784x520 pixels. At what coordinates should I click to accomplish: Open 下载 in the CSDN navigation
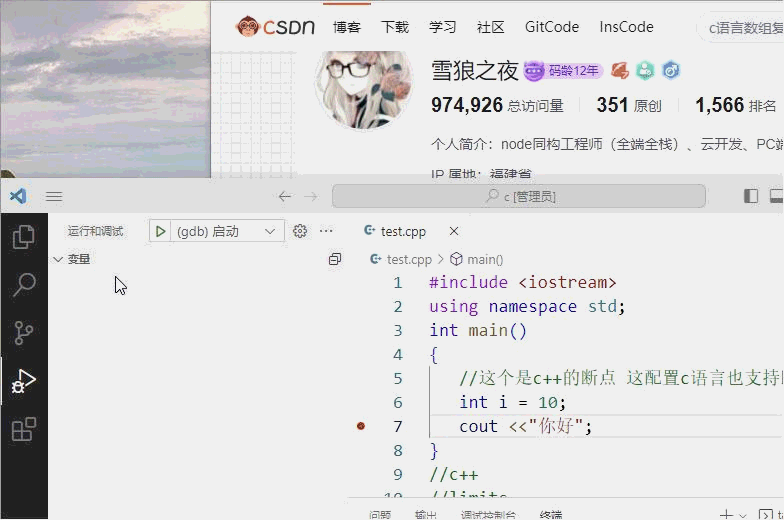click(x=395, y=27)
